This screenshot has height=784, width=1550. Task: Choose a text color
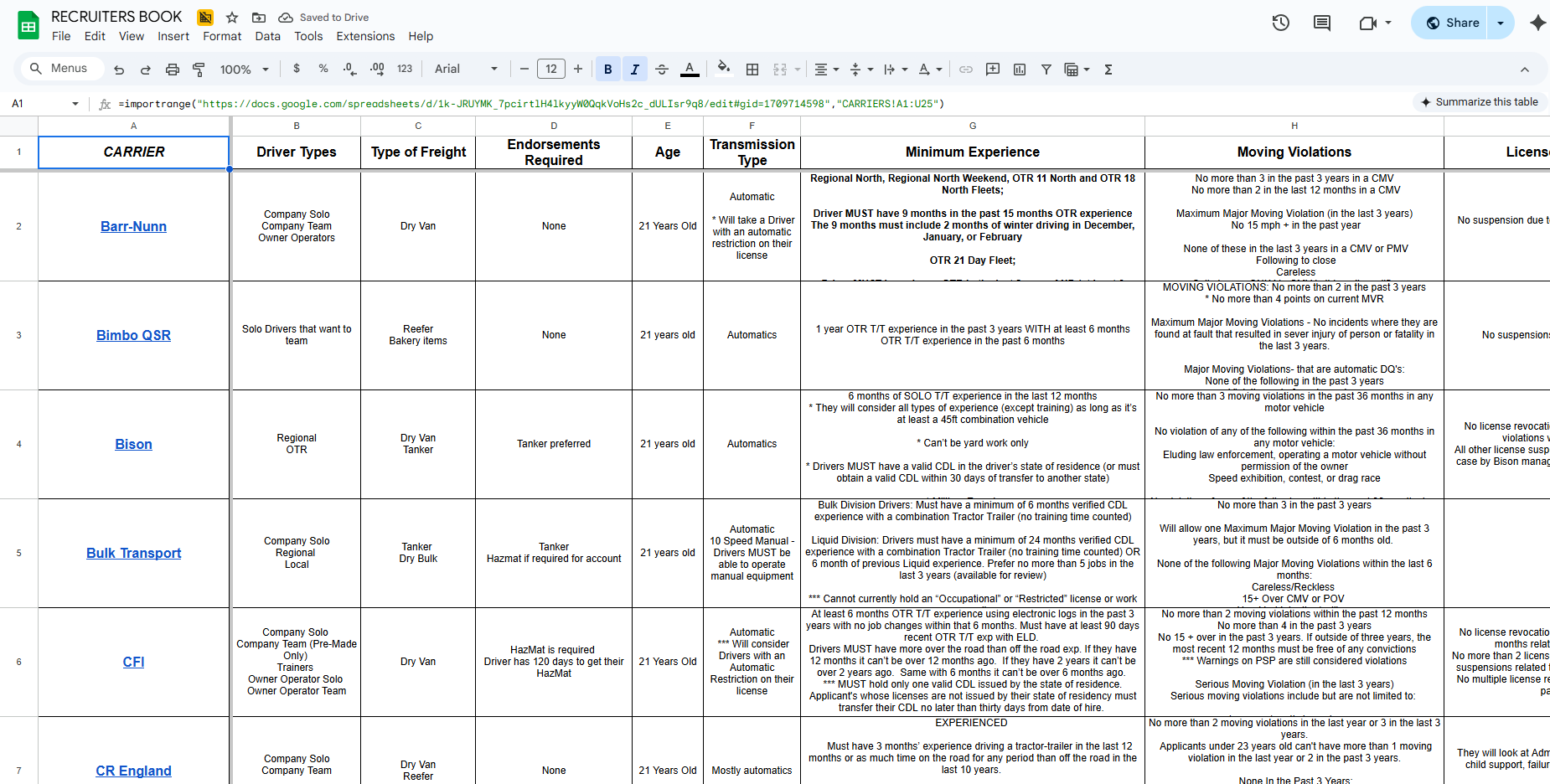point(690,70)
